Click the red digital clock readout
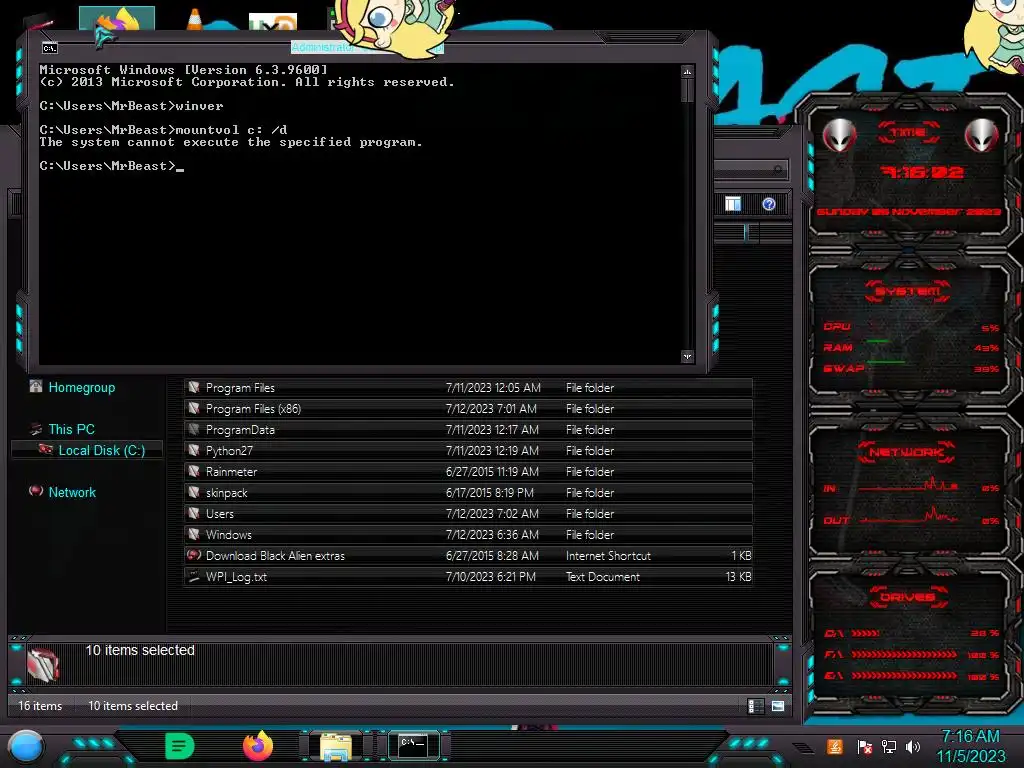Image resolution: width=1024 pixels, height=768 pixels. point(922,172)
